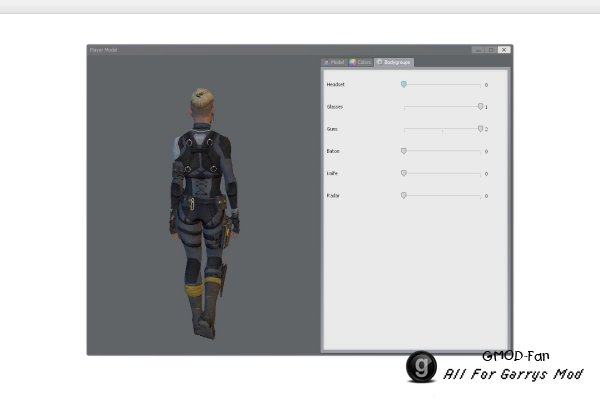The image size is (600, 400).
Task: Click the Headset value 0
Action: tap(486, 85)
